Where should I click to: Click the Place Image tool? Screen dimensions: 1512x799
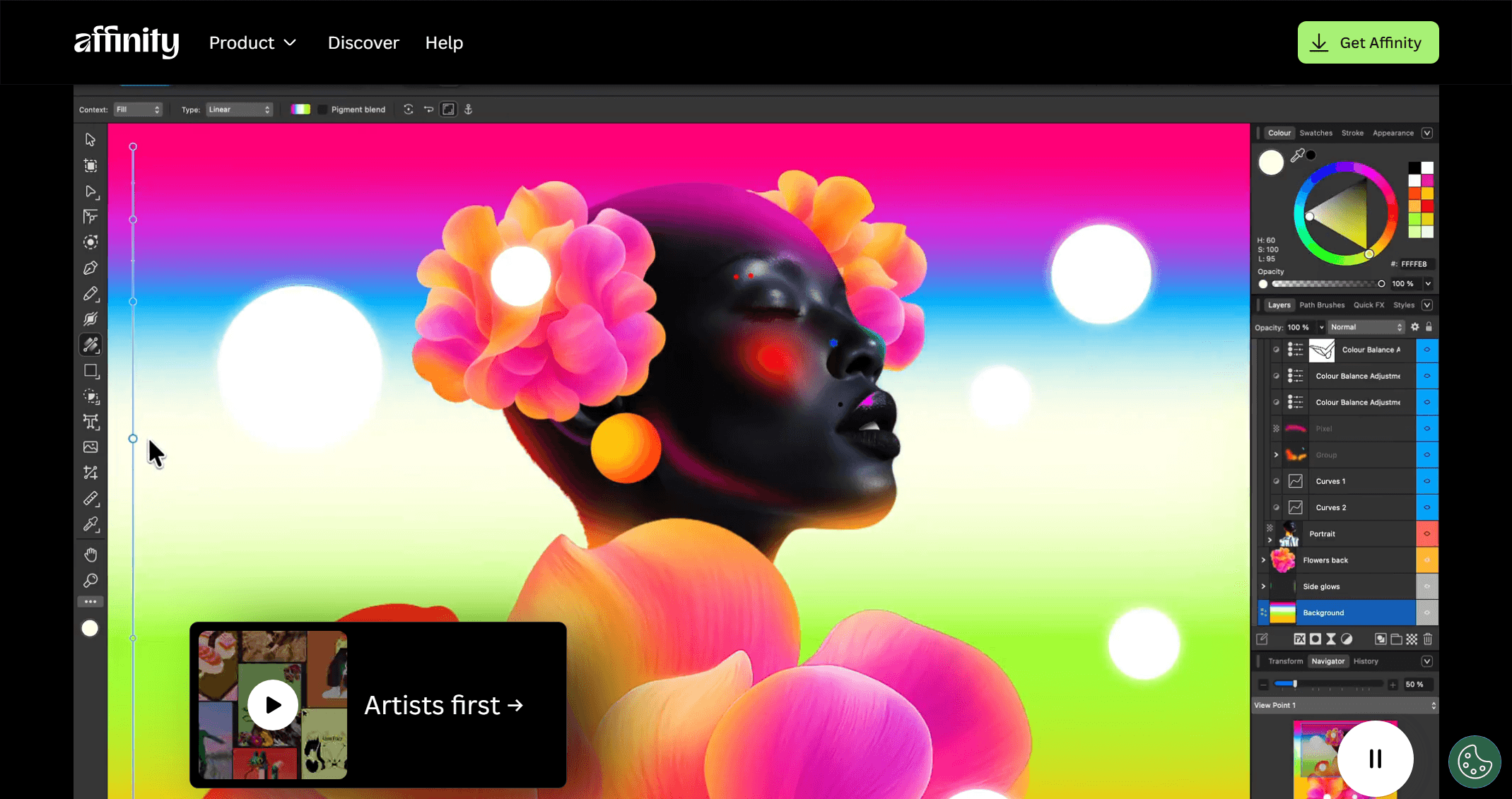pyautogui.click(x=90, y=447)
